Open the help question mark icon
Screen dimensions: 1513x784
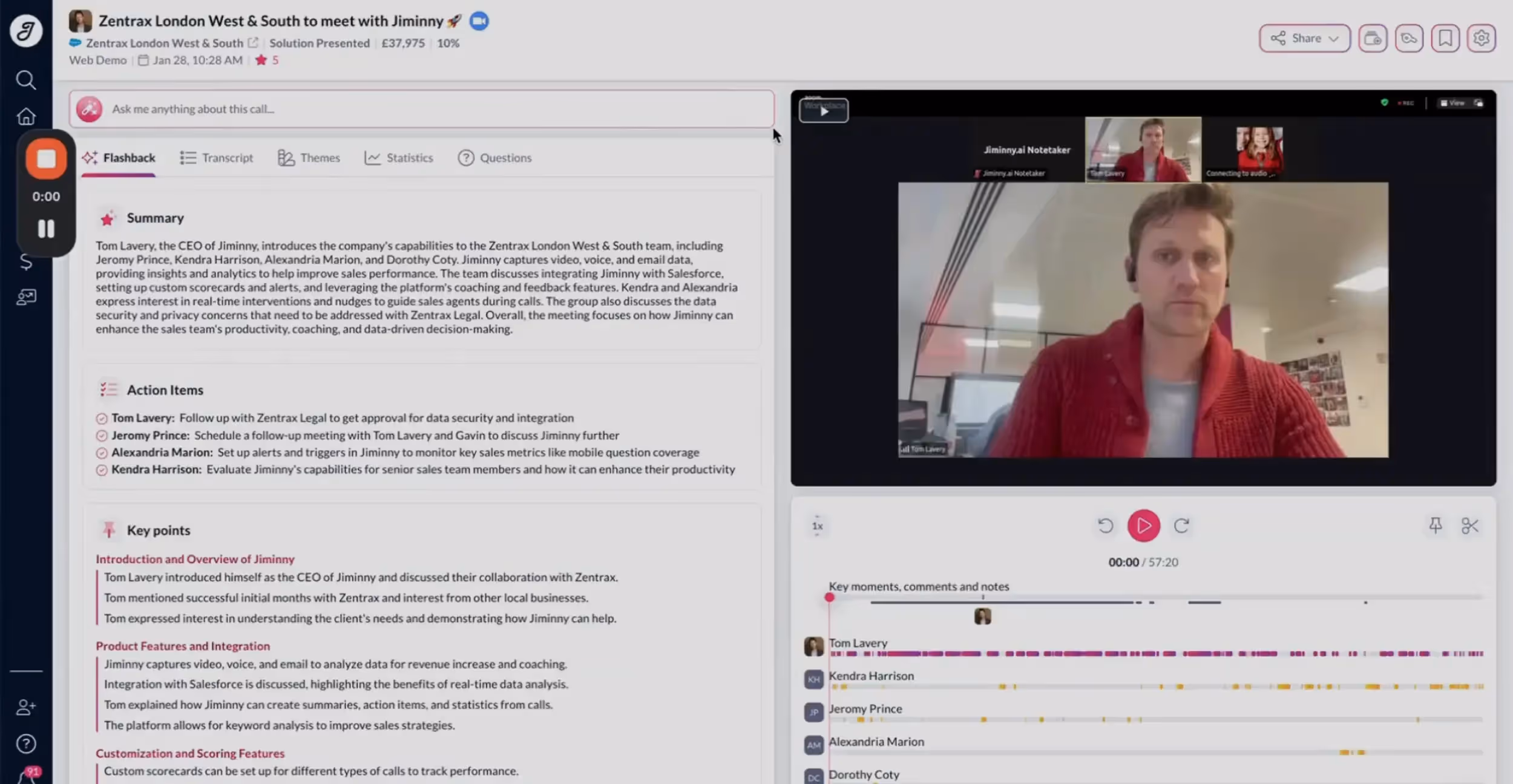tap(25, 743)
